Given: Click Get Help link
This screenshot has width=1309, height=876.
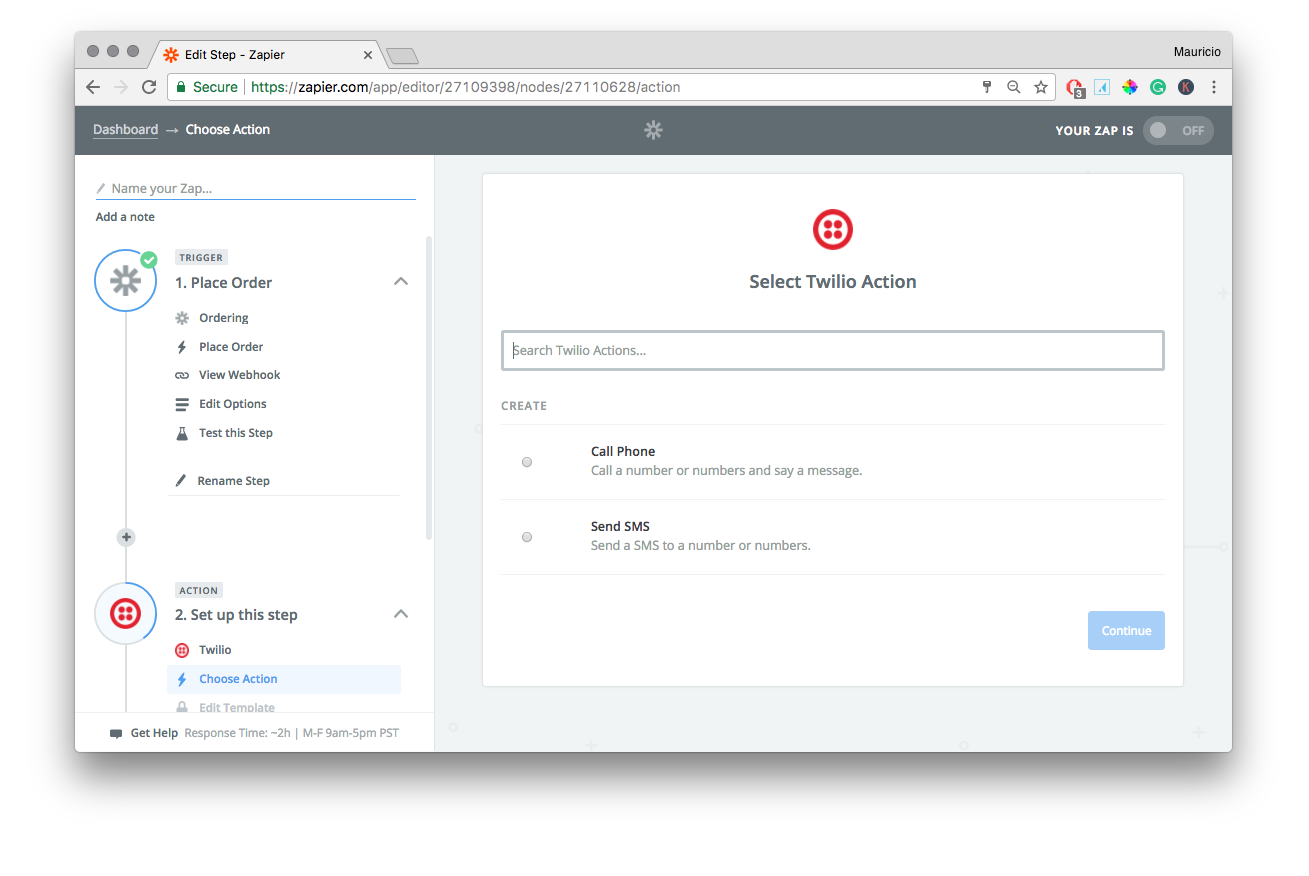Looking at the screenshot, I should pos(154,733).
